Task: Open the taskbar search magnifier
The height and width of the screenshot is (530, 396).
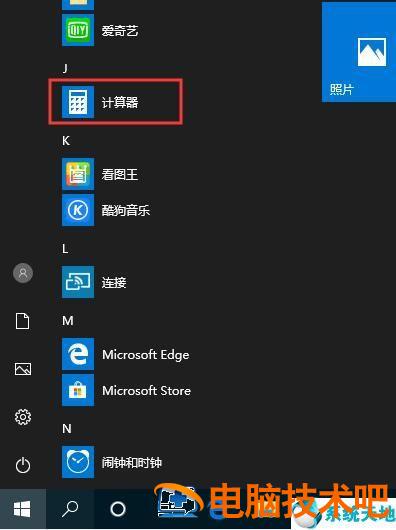Action: point(70,509)
